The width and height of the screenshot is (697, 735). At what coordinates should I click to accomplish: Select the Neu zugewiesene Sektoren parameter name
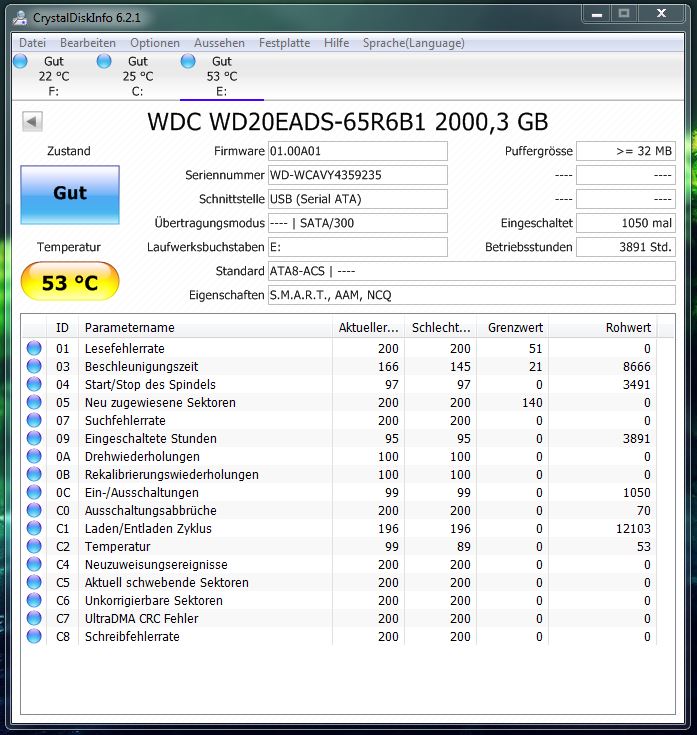pos(160,403)
